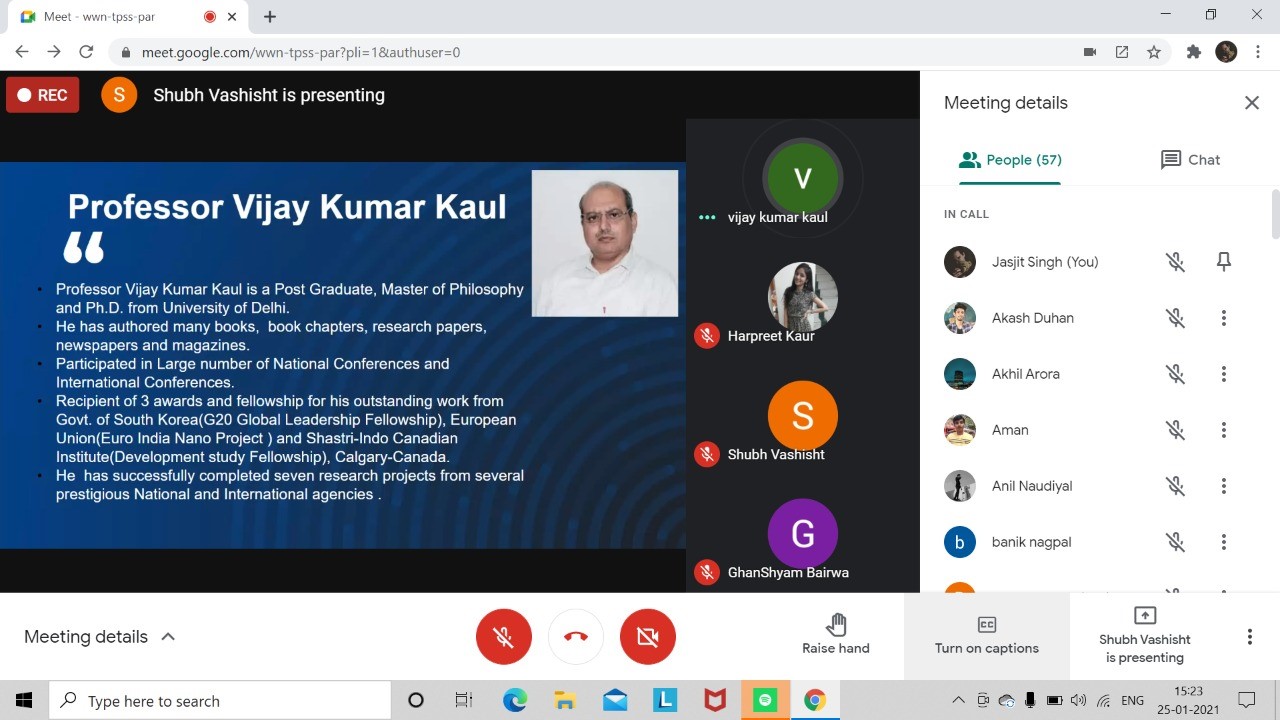Expand the Meeting details chevron
Image resolution: width=1280 pixels, height=720 pixels.
pyautogui.click(x=168, y=637)
